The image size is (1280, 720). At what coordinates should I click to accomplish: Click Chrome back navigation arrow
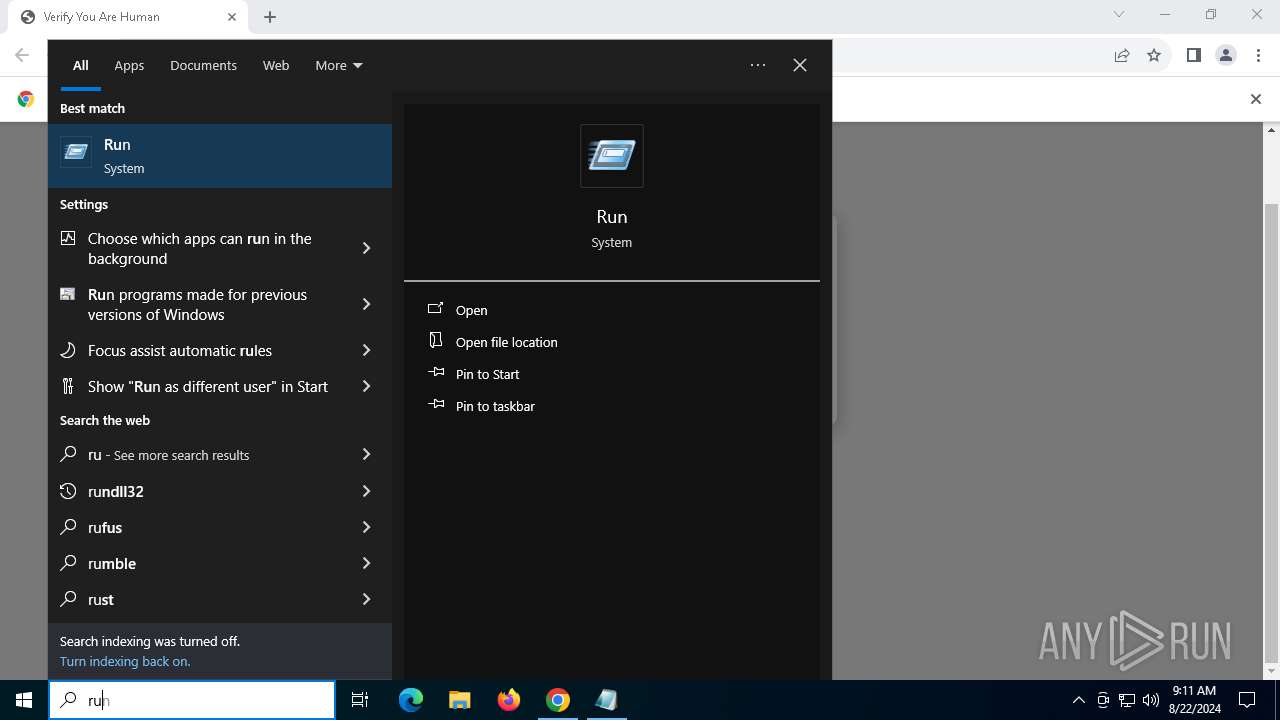coord(22,55)
